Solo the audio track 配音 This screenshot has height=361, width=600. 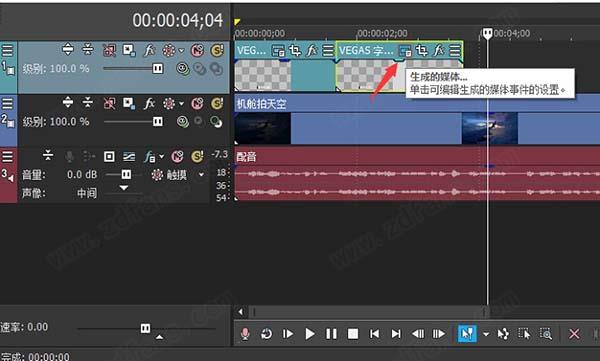pyautogui.click(x=197, y=156)
